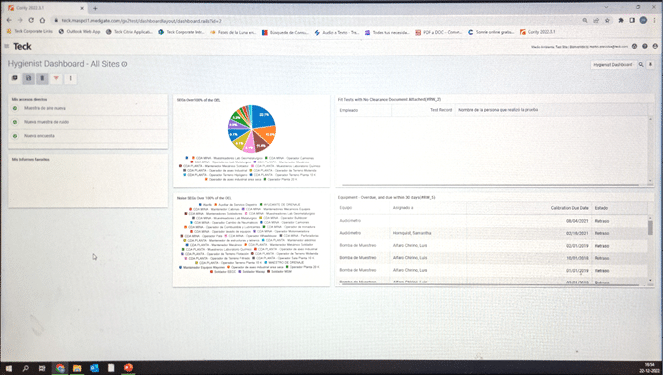Viewport: 663px width, 375px height.
Task: Expand the browser tab search chevron
Action: tap(606, 7)
